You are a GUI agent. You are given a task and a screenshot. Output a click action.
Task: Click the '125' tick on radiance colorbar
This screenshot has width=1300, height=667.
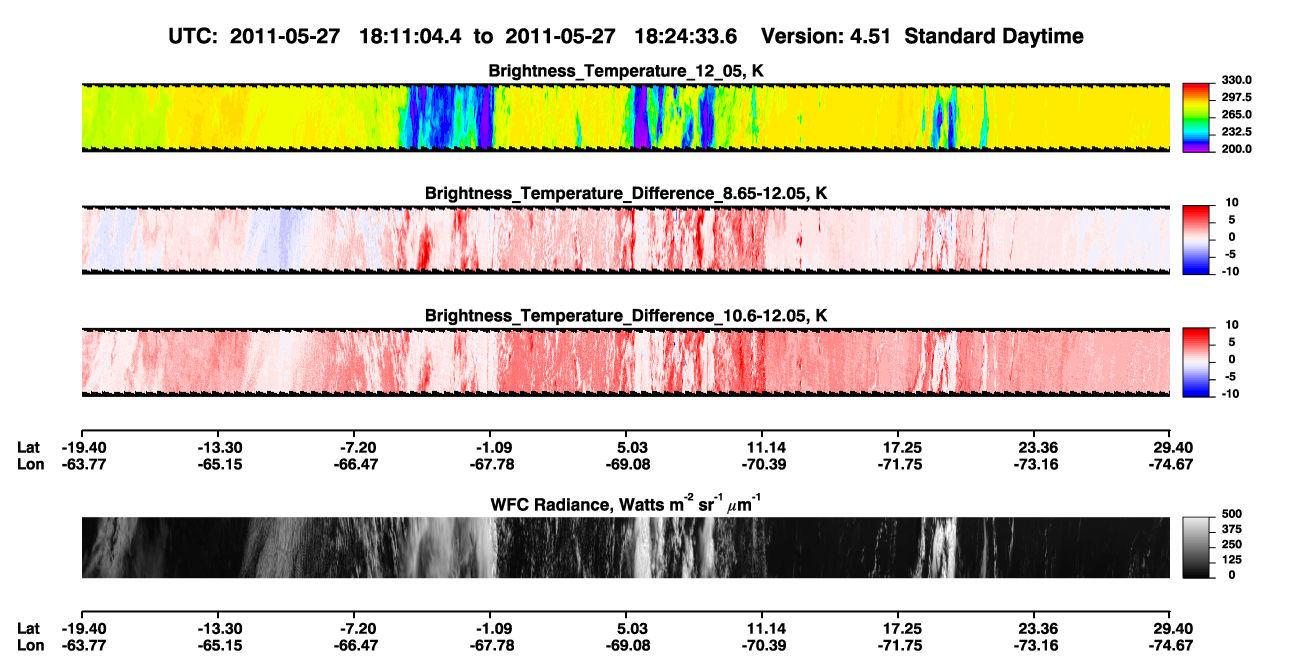click(x=1232, y=560)
